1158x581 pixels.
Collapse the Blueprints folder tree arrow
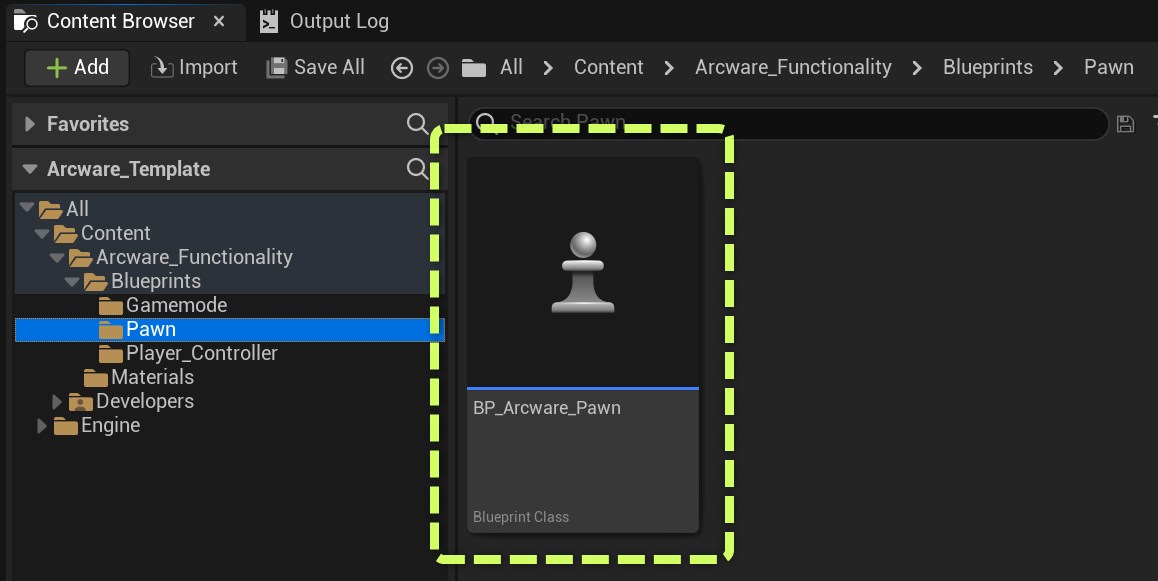point(72,282)
